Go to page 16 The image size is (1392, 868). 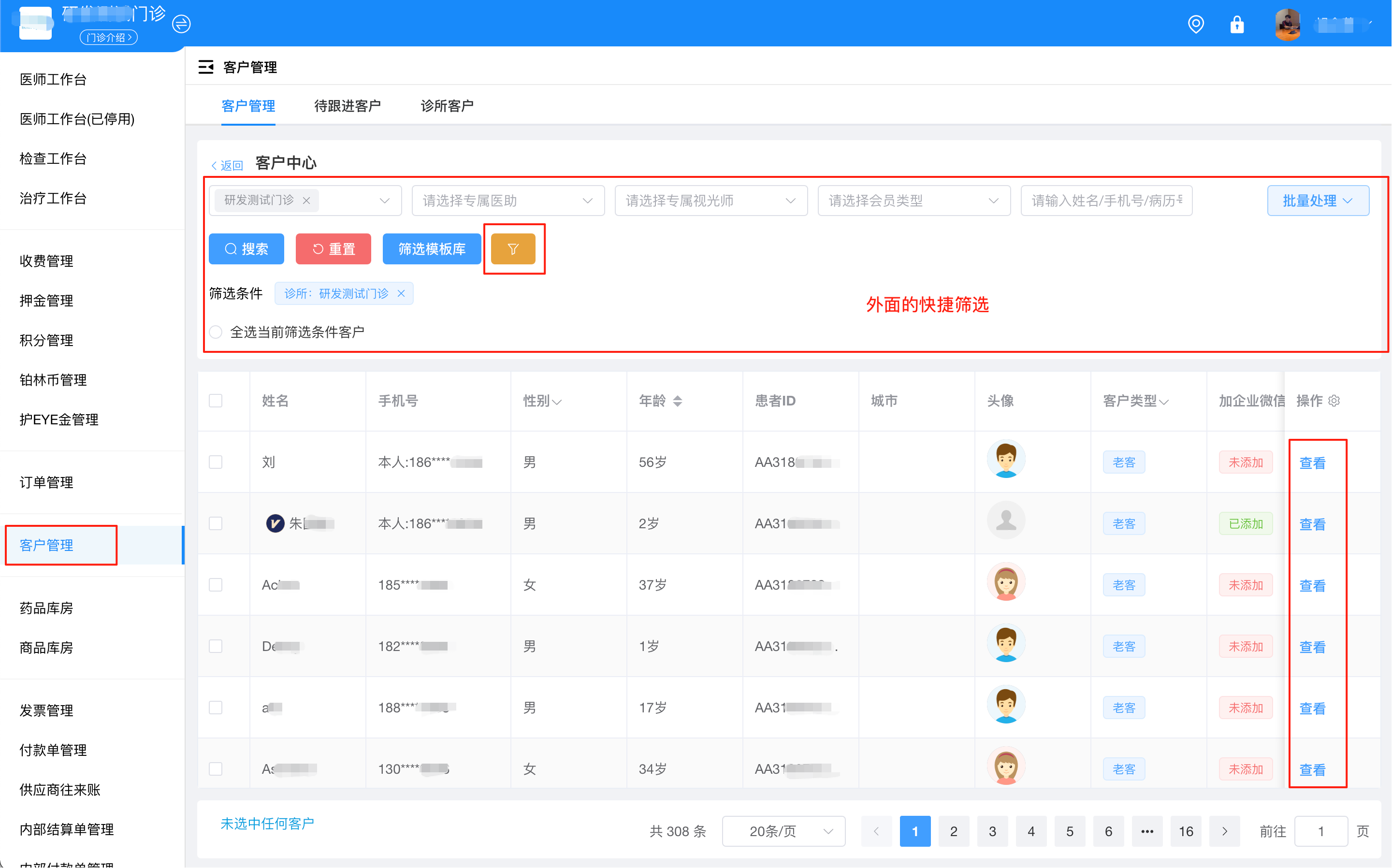pyautogui.click(x=1186, y=831)
